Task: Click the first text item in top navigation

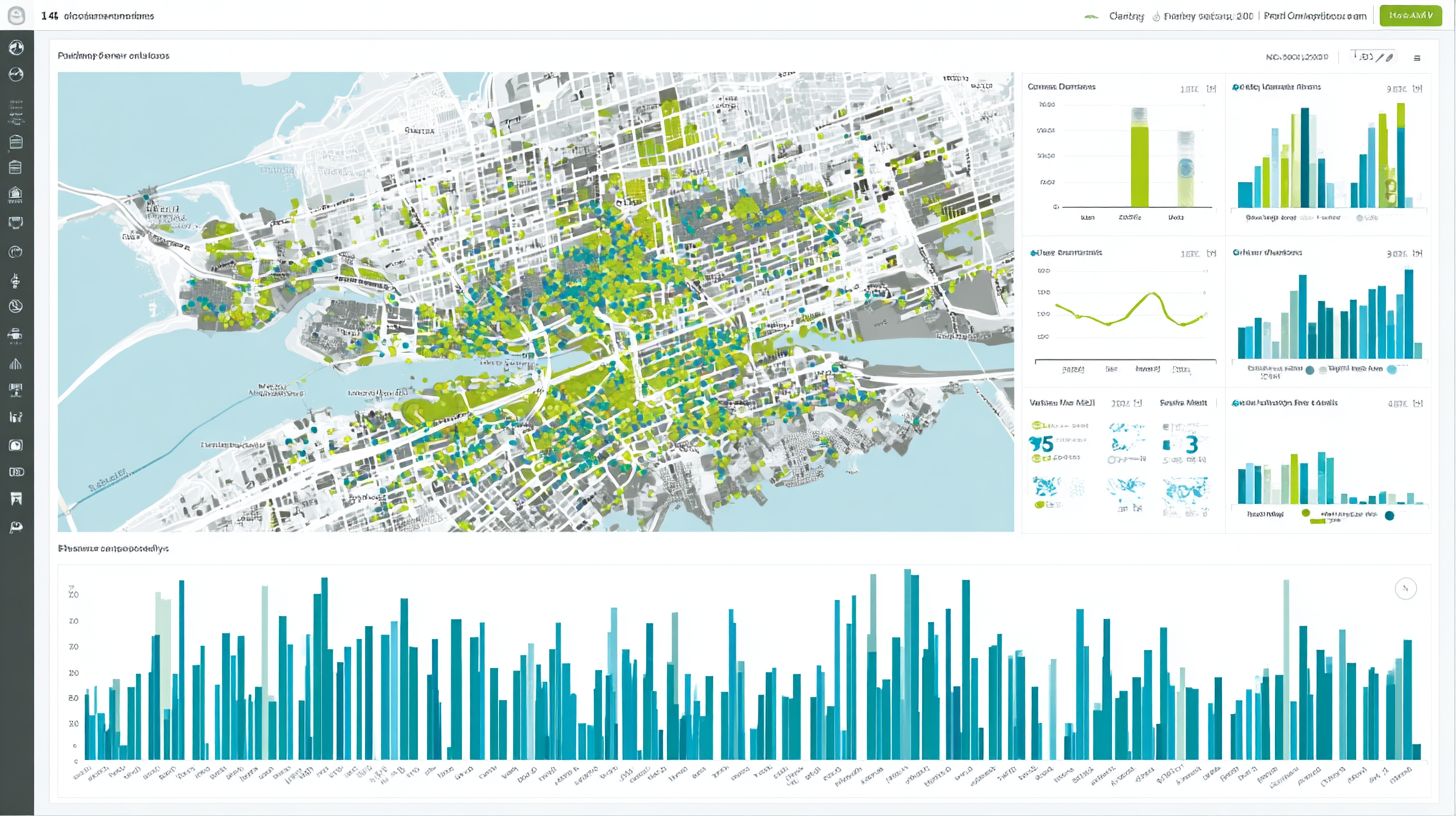Action: pos(1126,16)
